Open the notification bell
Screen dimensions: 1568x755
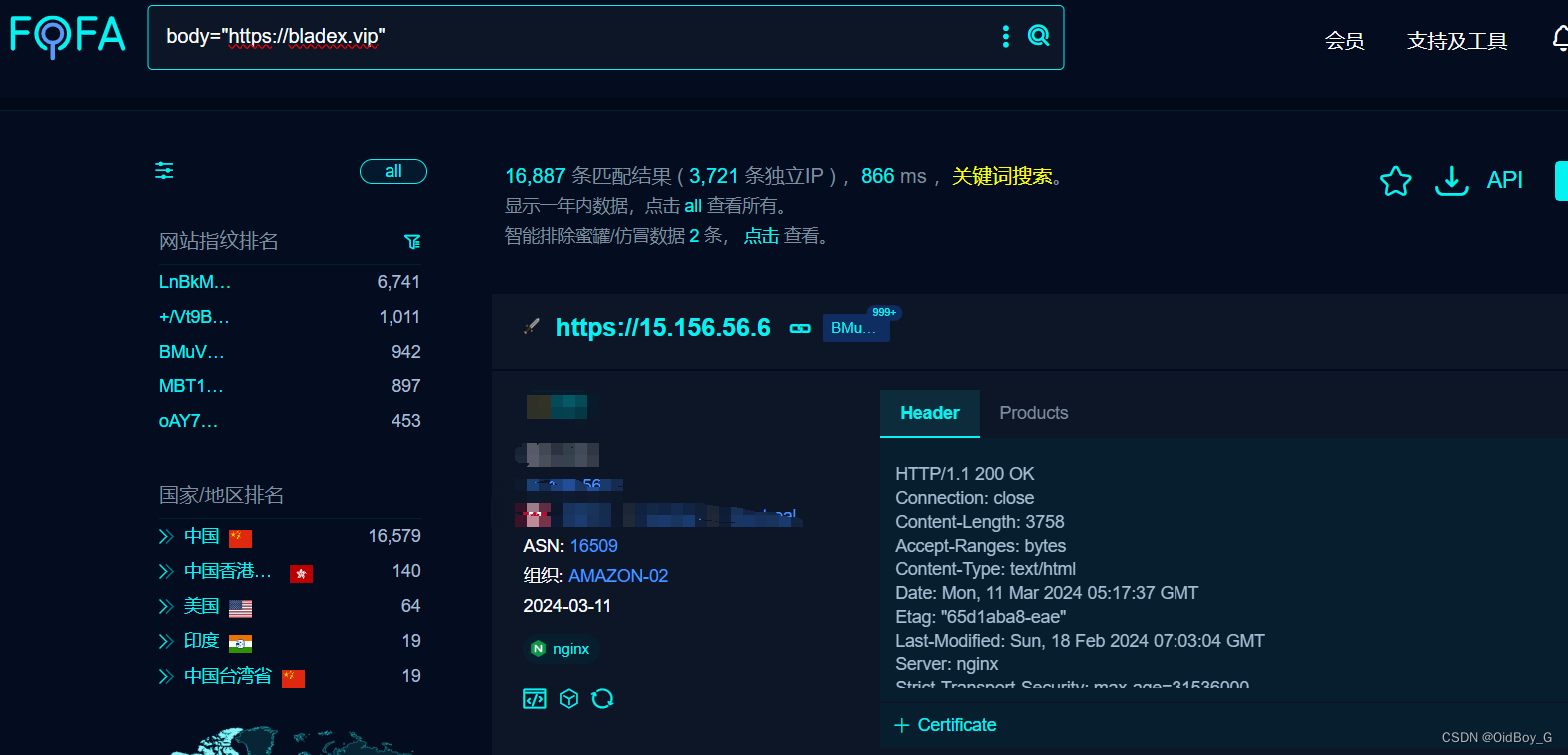point(1560,38)
